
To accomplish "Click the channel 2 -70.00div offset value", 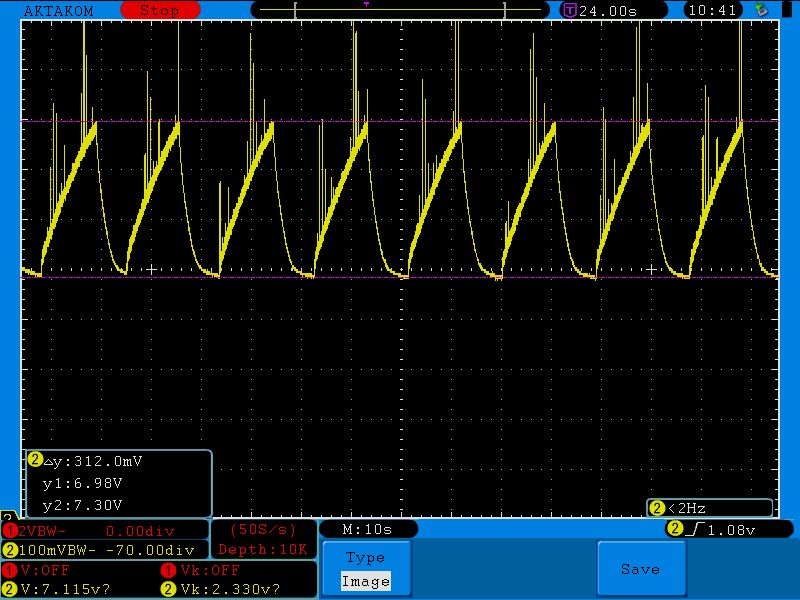I will [x=152, y=551].
